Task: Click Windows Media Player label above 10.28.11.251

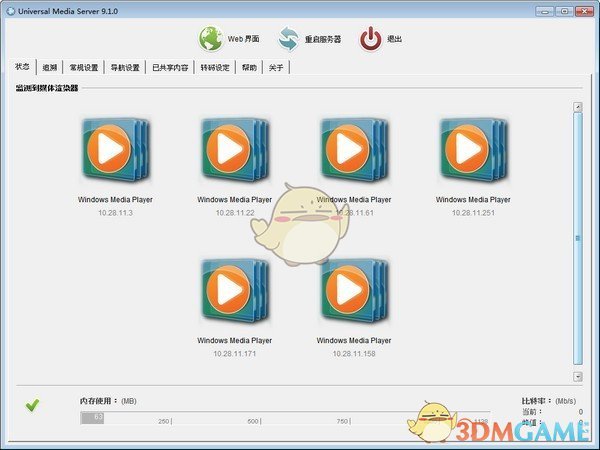Action: 473,199
